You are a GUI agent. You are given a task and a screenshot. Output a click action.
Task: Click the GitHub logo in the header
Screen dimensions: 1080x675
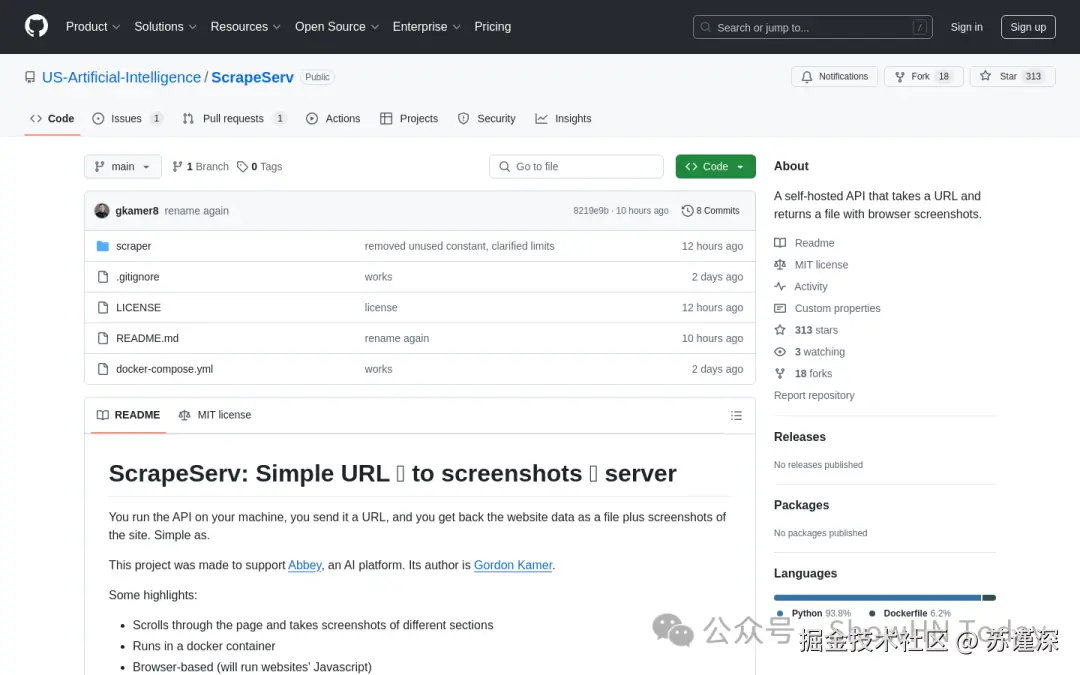[x=36, y=26]
